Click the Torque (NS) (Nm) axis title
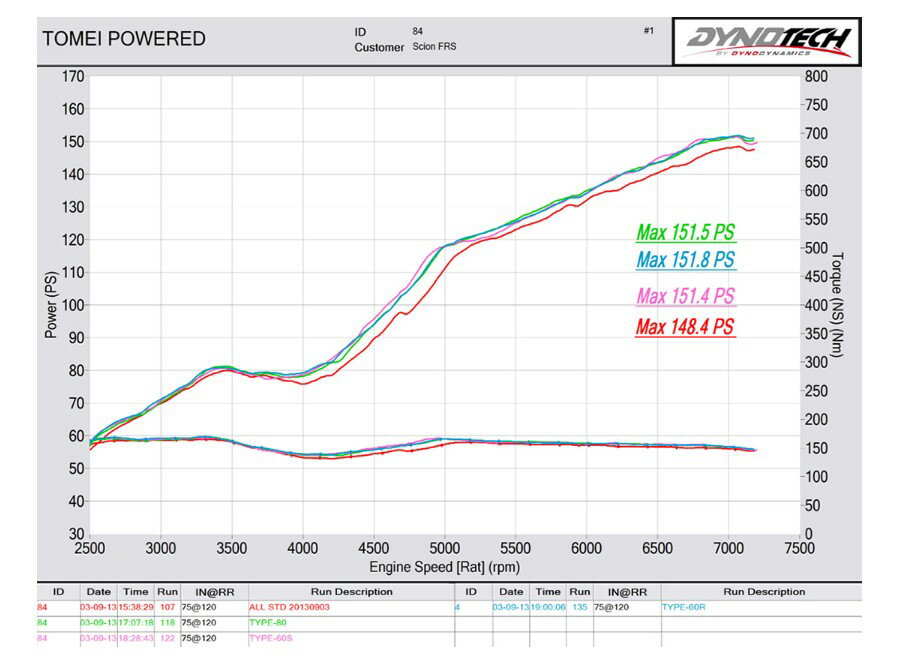The height and width of the screenshot is (659, 902). [836, 304]
